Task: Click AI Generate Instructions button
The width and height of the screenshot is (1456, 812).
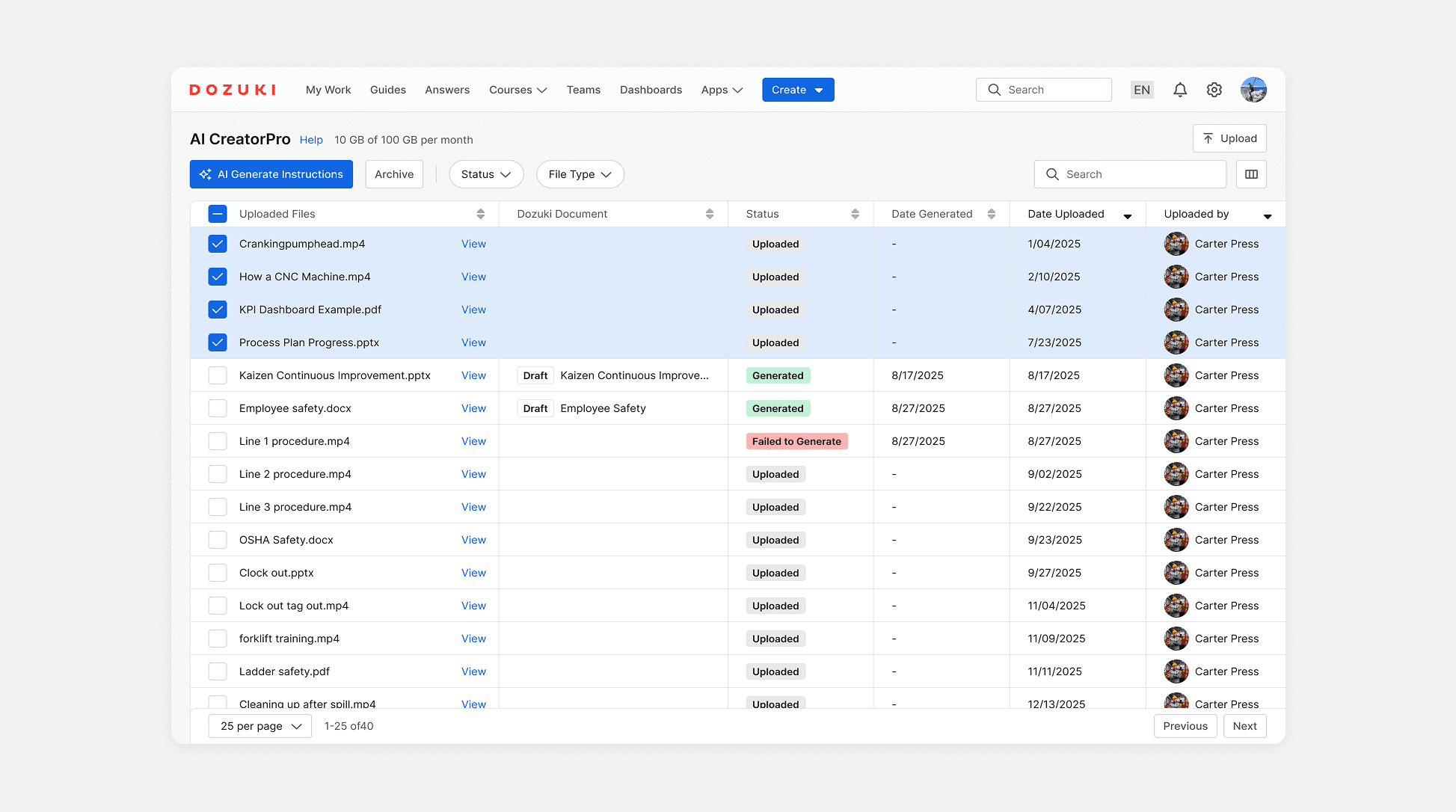Action: (271, 174)
